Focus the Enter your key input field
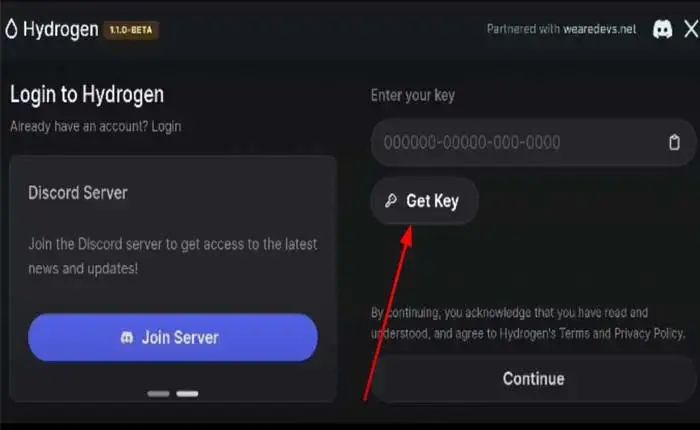This screenshot has width=700, height=430. pyautogui.click(x=533, y=142)
